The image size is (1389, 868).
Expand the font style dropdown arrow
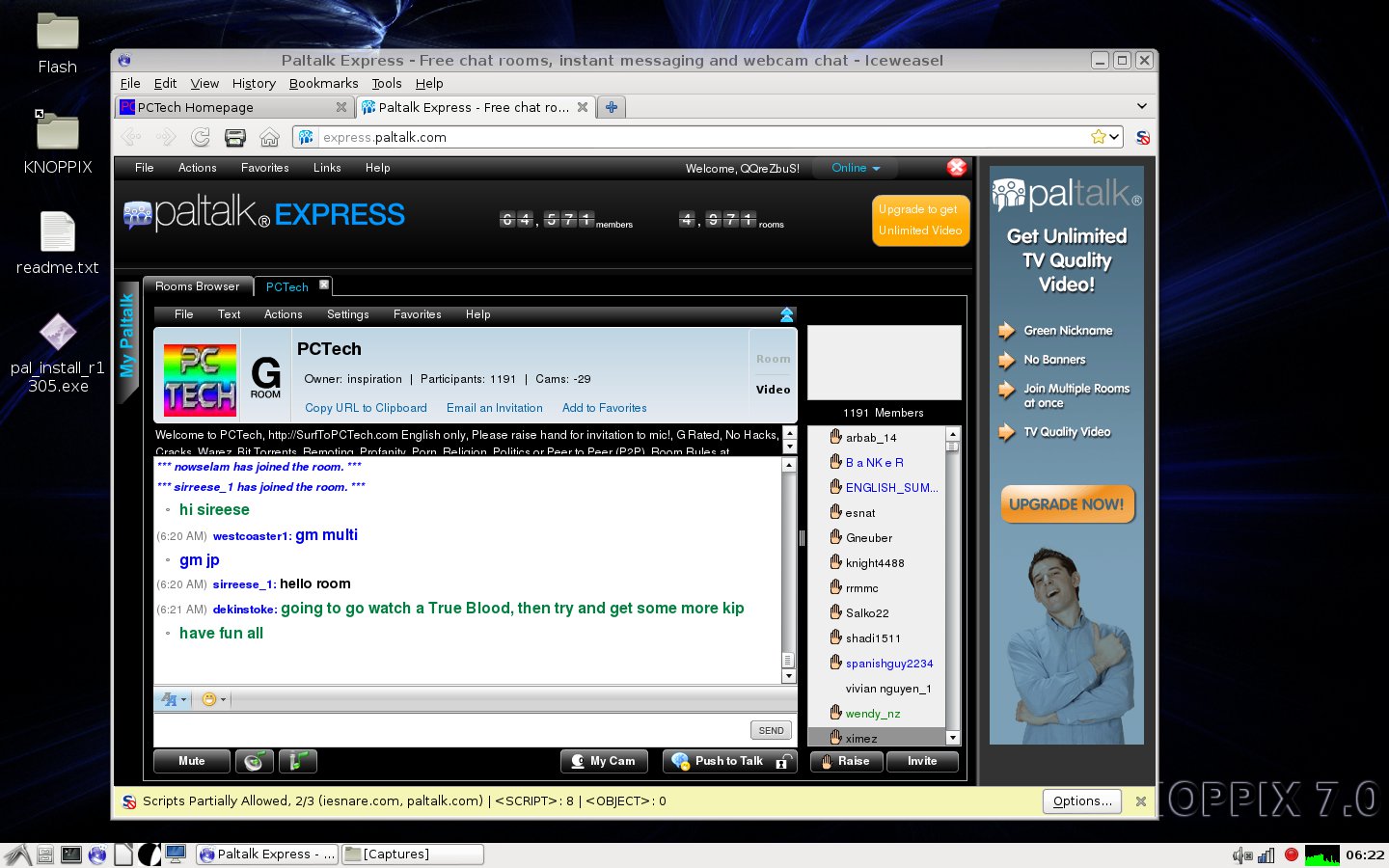click(184, 700)
